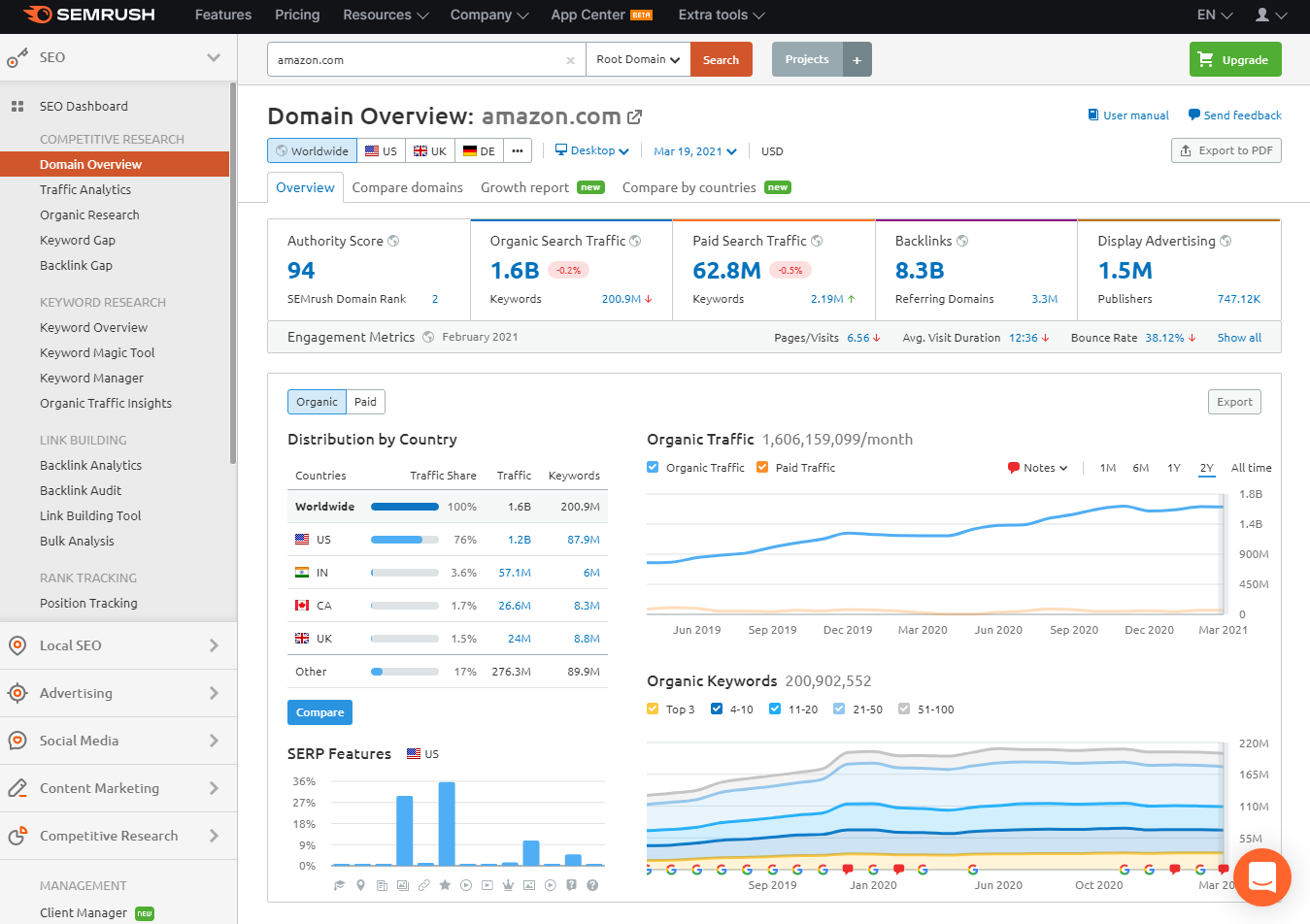The height and width of the screenshot is (924, 1310).
Task: Switch to Growth report tab
Action: point(542,187)
